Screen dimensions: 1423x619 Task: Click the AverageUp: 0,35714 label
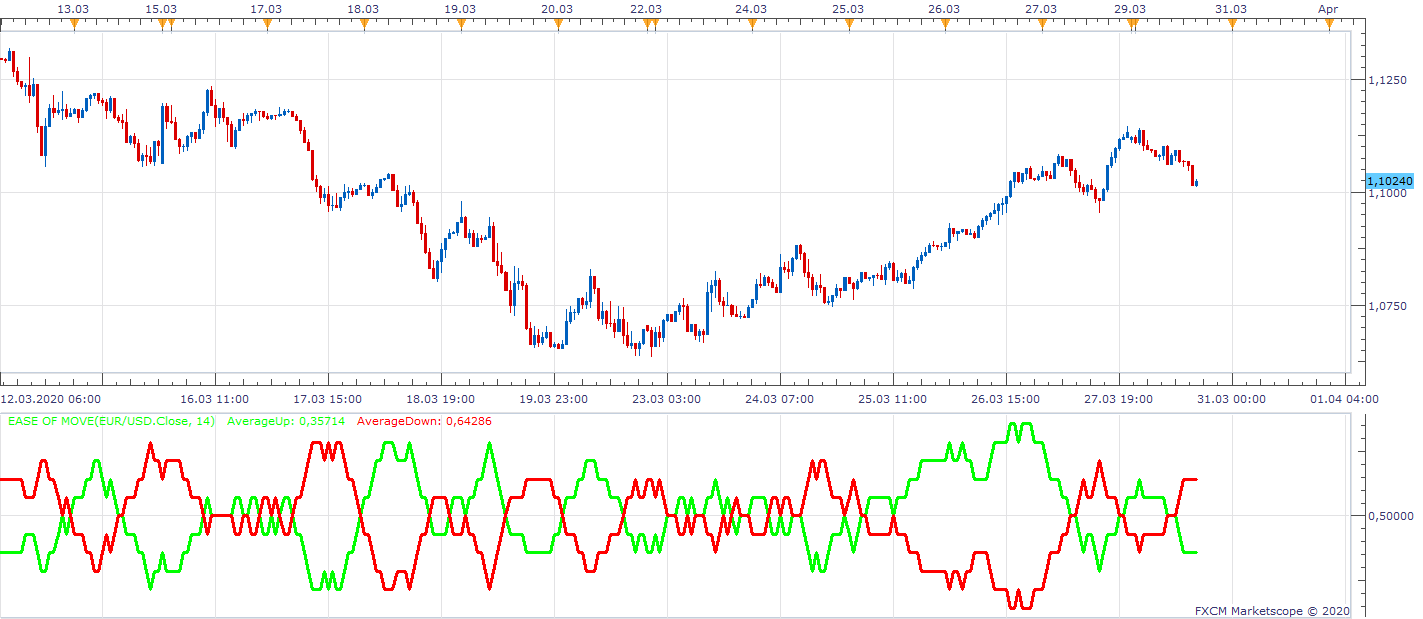point(286,421)
